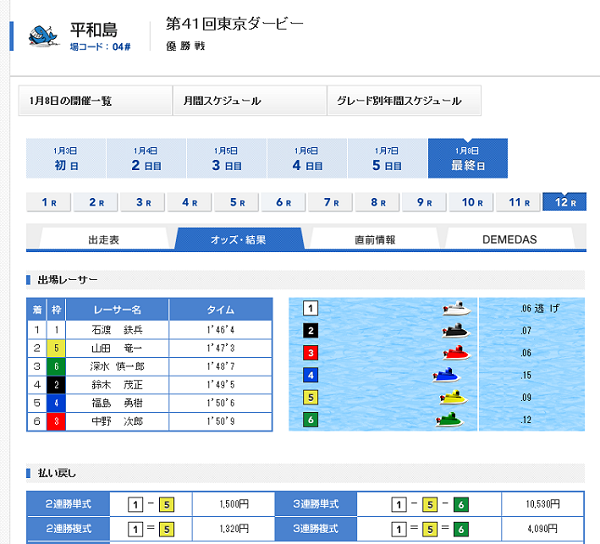600x544 pixels.
Task: Switch to 出走表 tab
Action: coord(104,240)
